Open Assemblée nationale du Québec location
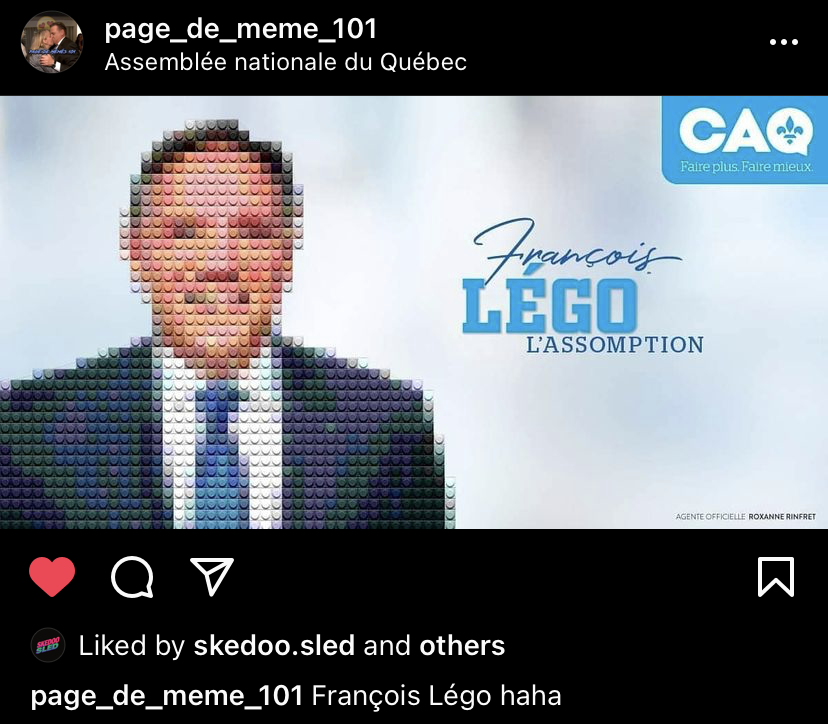The width and height of the screenshot is (828, 724). coord(286,62)
